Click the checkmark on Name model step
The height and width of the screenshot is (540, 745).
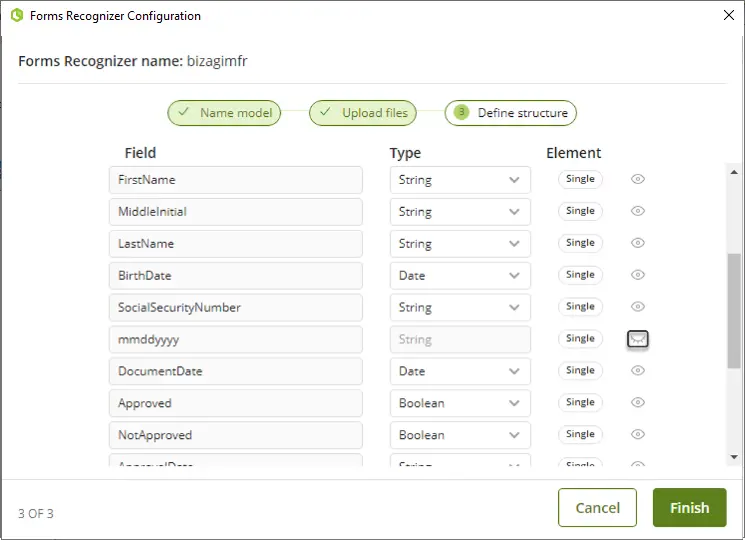pos(183,112)
